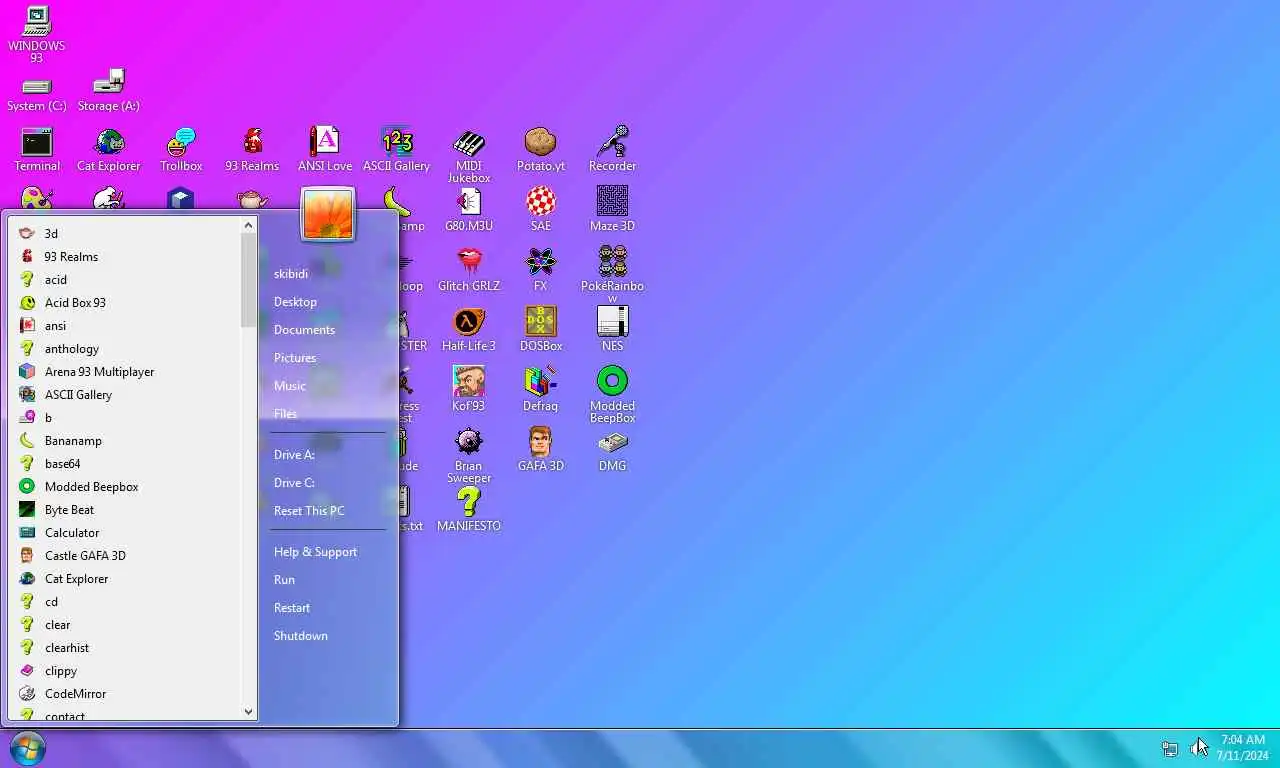Launch NES emulator icon

(x=613, y=329)
